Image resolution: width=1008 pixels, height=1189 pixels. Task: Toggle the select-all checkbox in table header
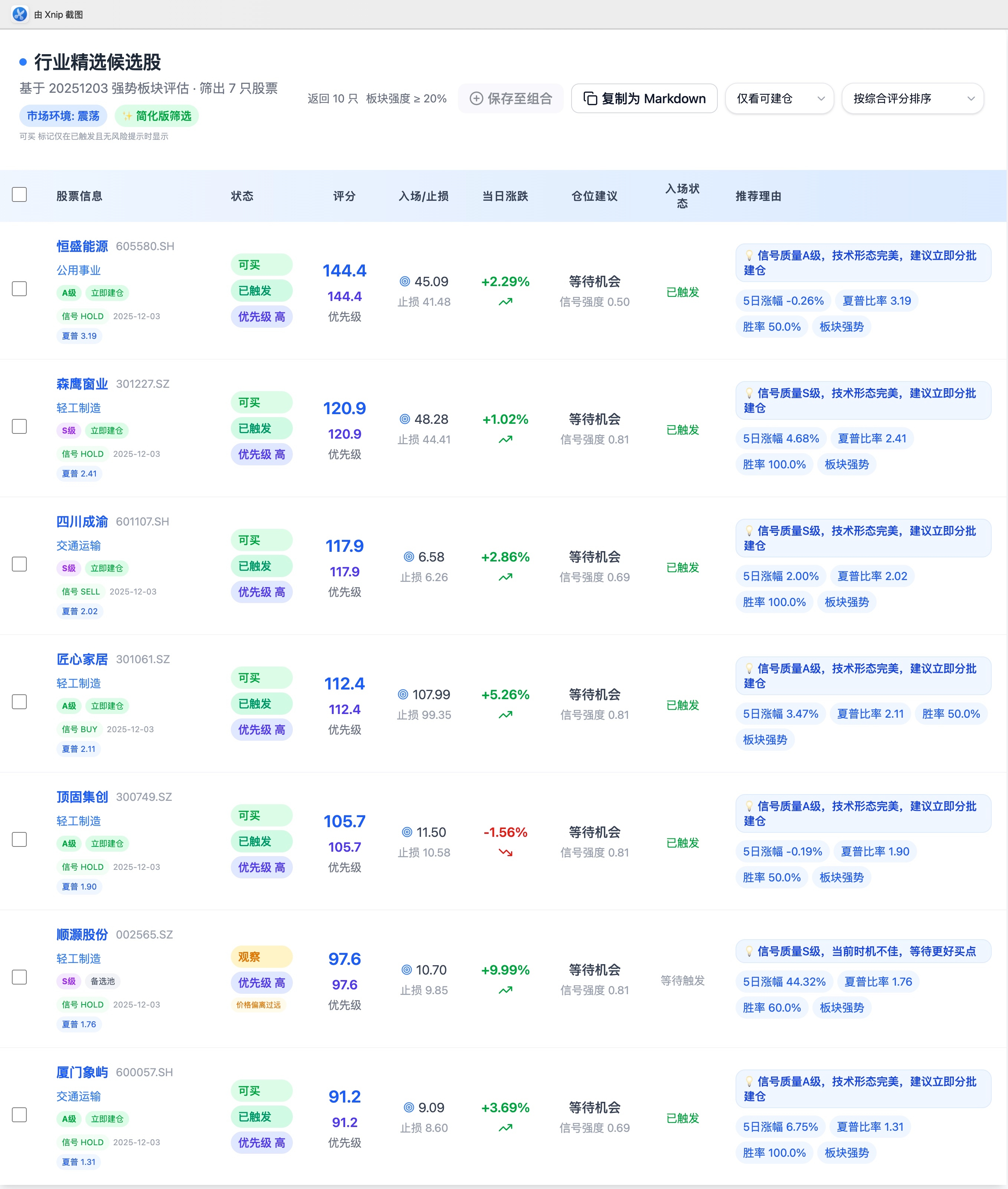coord(19,194)
